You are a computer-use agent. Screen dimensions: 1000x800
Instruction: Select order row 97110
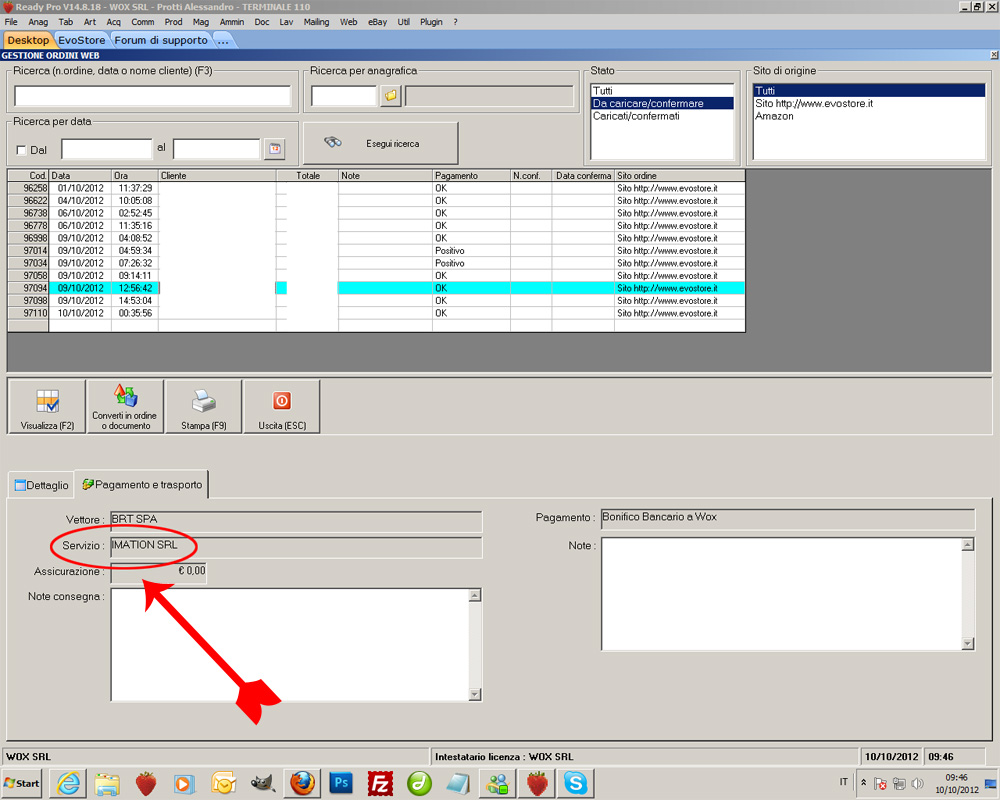click(x=376, y=313)
